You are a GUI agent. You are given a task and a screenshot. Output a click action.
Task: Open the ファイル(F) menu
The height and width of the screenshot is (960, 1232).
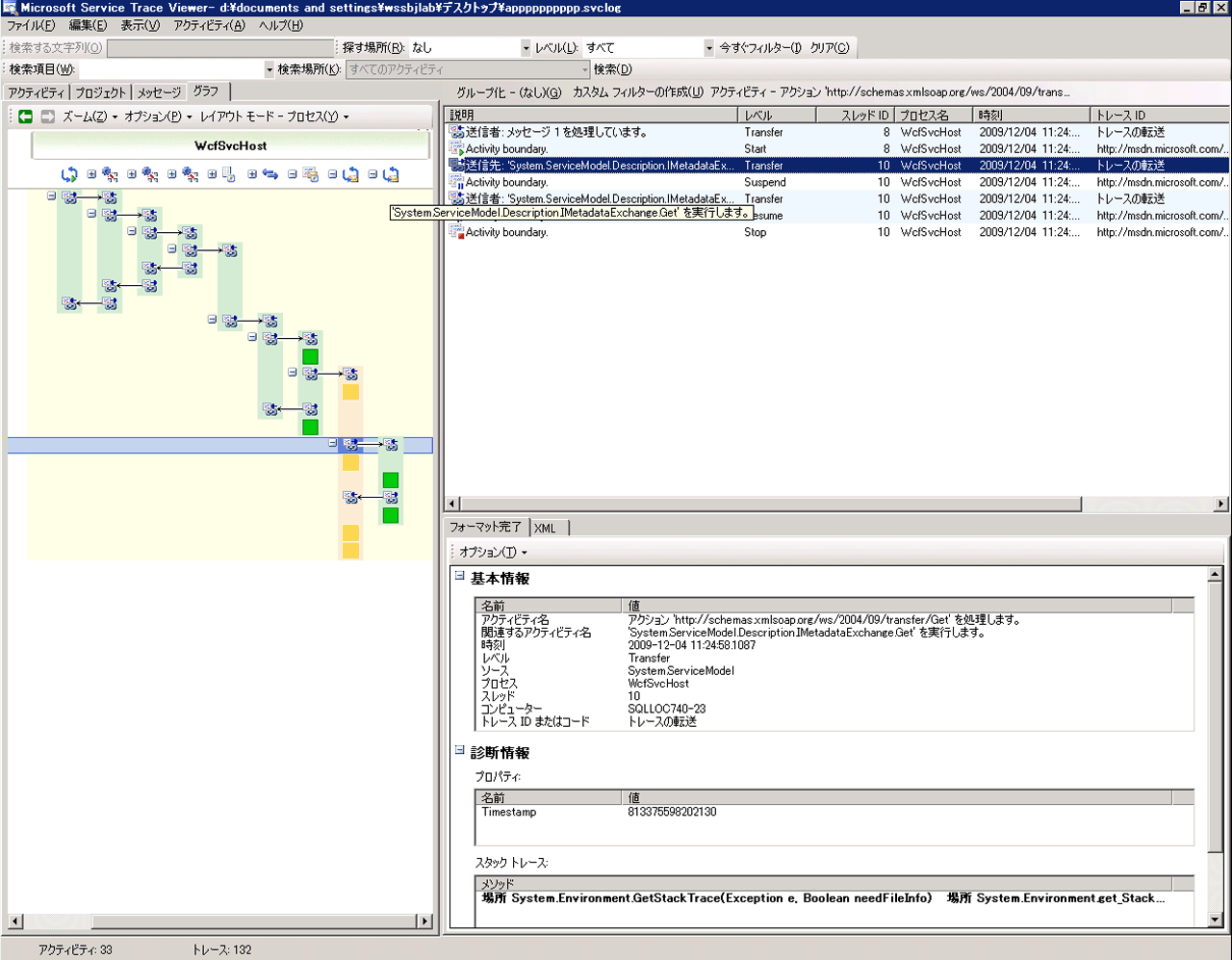click(x=31, y=26)
